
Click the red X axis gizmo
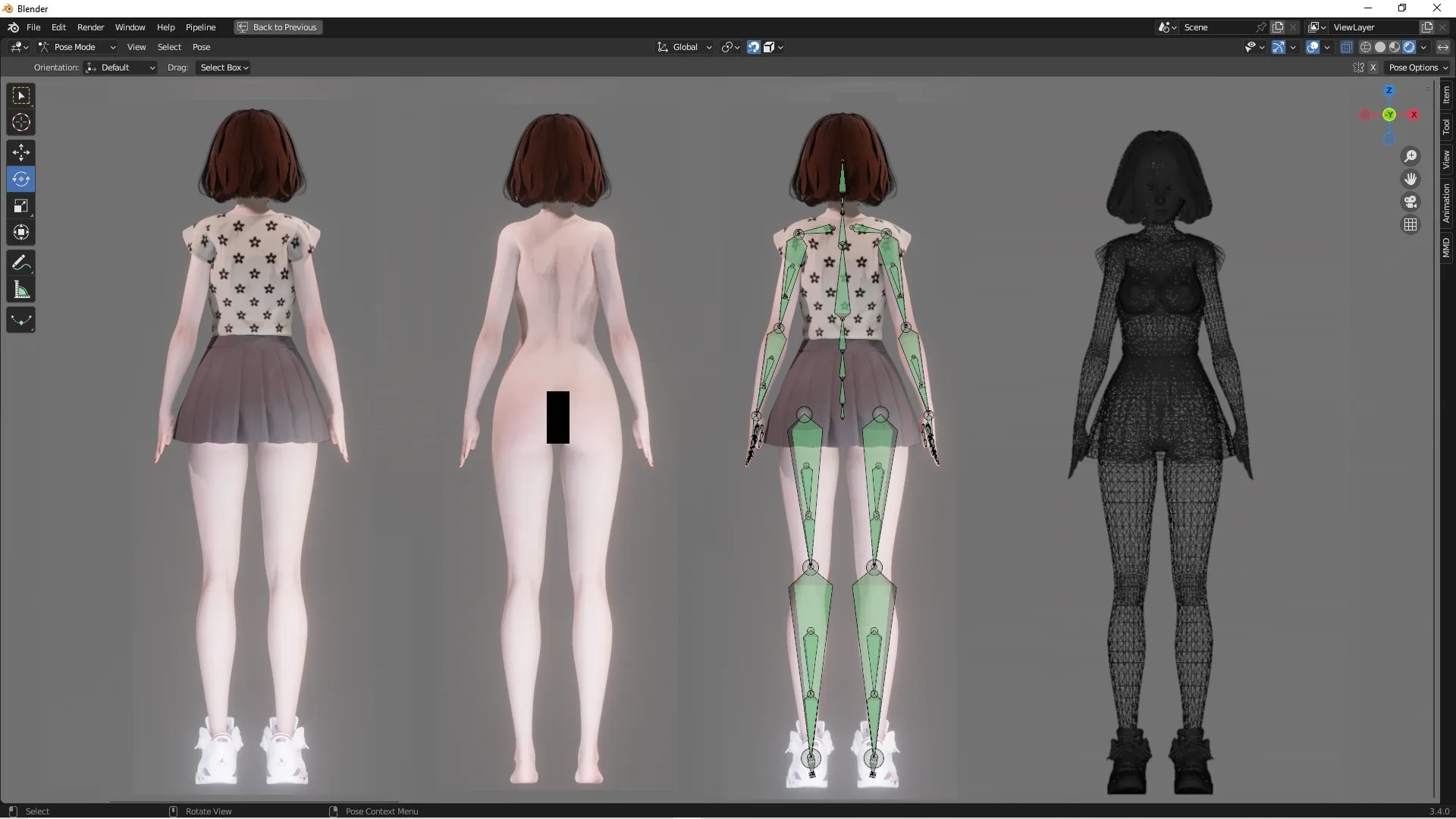pos(1414,115)
